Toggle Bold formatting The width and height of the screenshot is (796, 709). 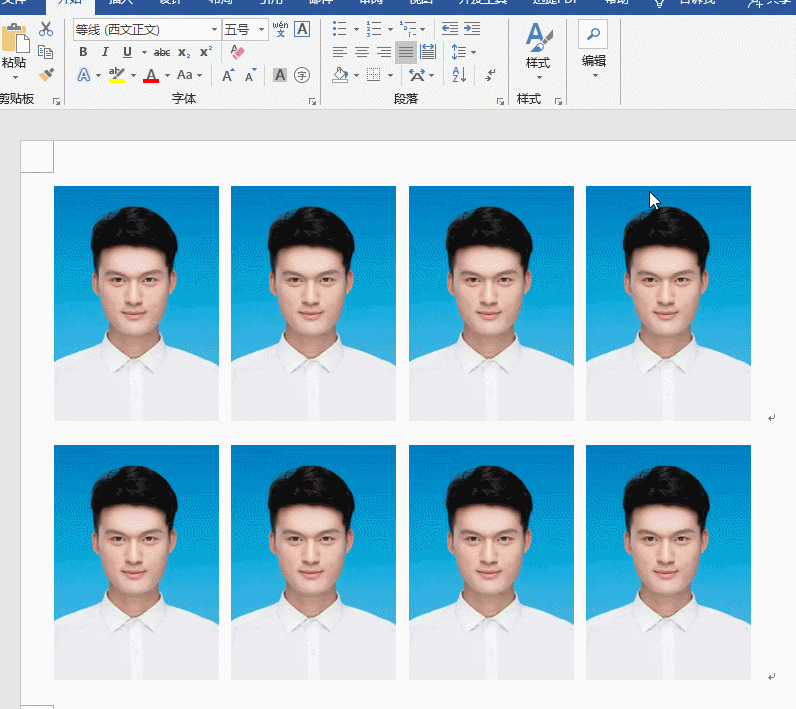(83, 52)
